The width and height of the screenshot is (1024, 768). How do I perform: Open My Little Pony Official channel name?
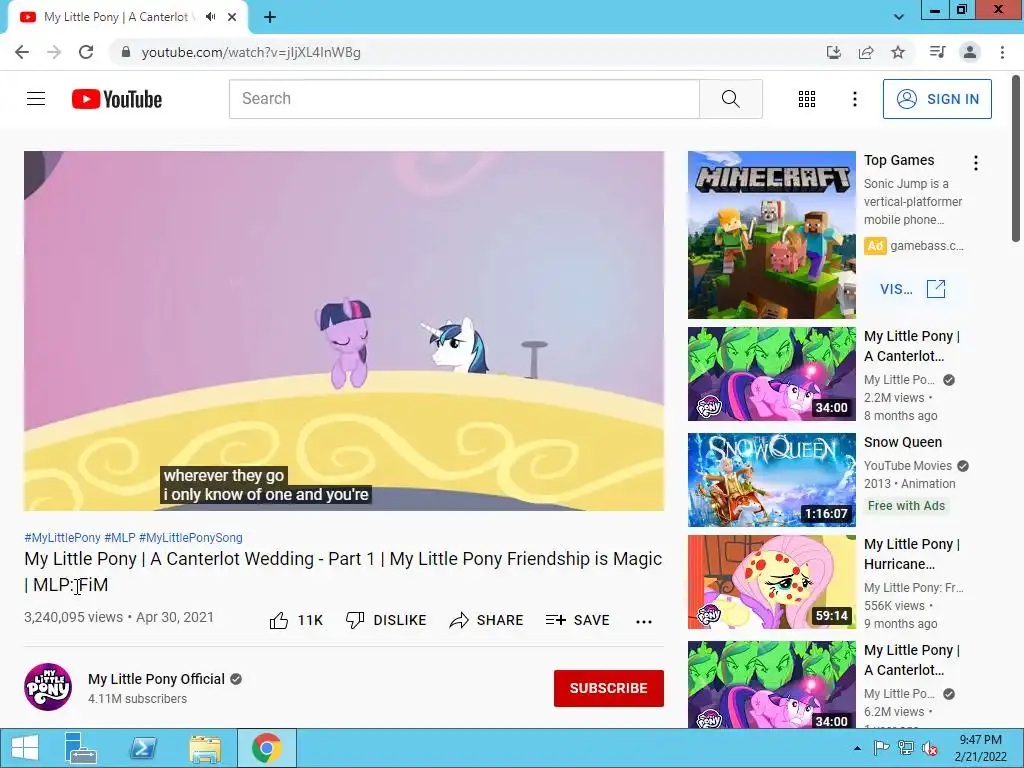click(x=156, y=679)
